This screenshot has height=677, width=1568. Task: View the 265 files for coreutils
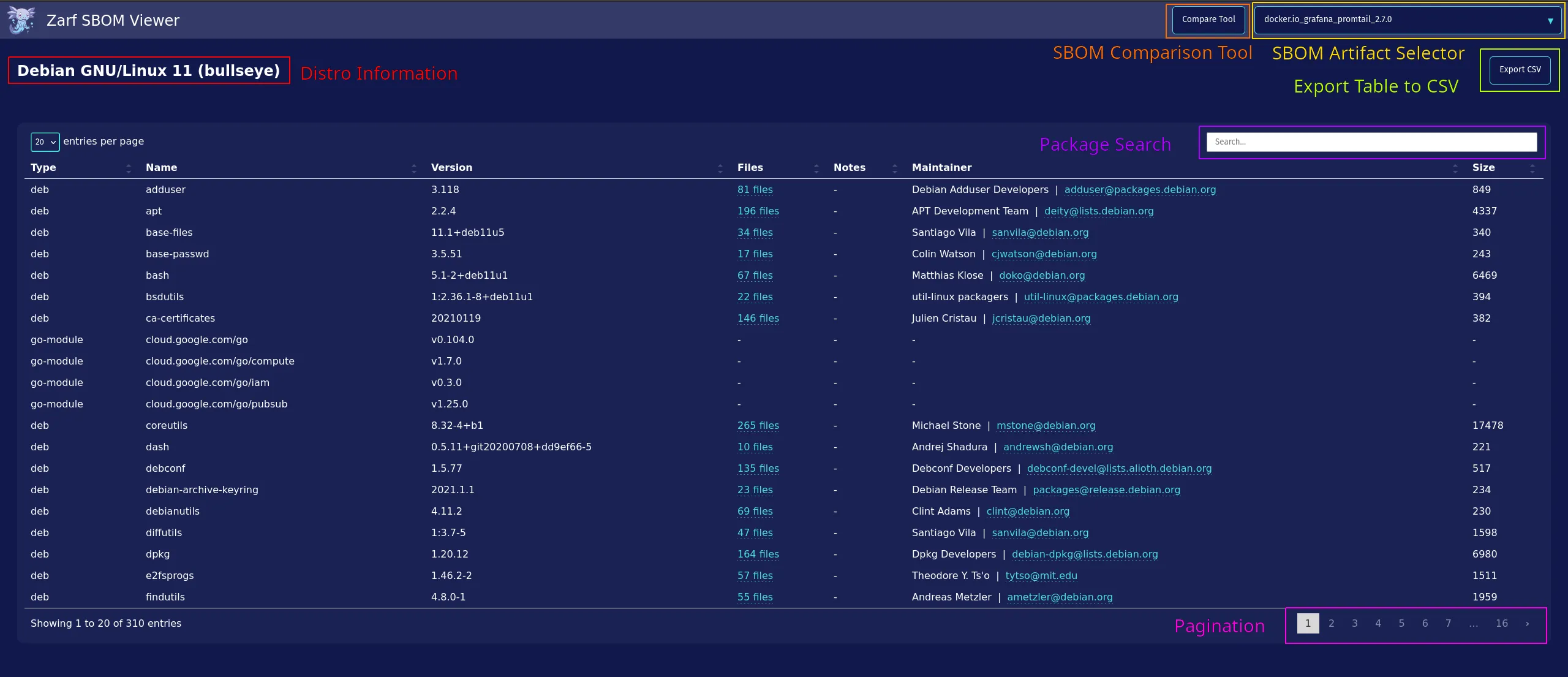click(758, 425)
